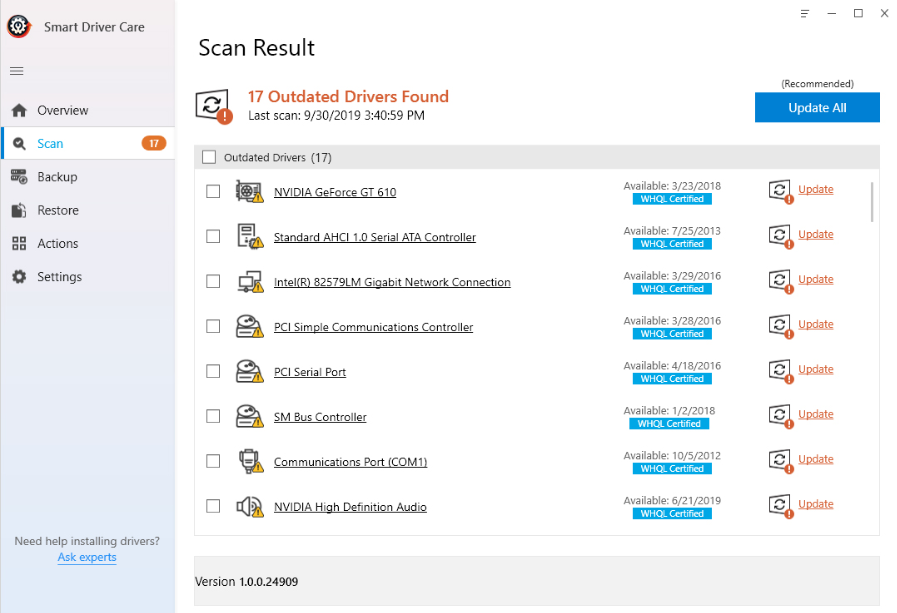Select the Scan menu item
The height and width of the screenshot is (613, 897).
pyautogui.click(x=88, y=144)
